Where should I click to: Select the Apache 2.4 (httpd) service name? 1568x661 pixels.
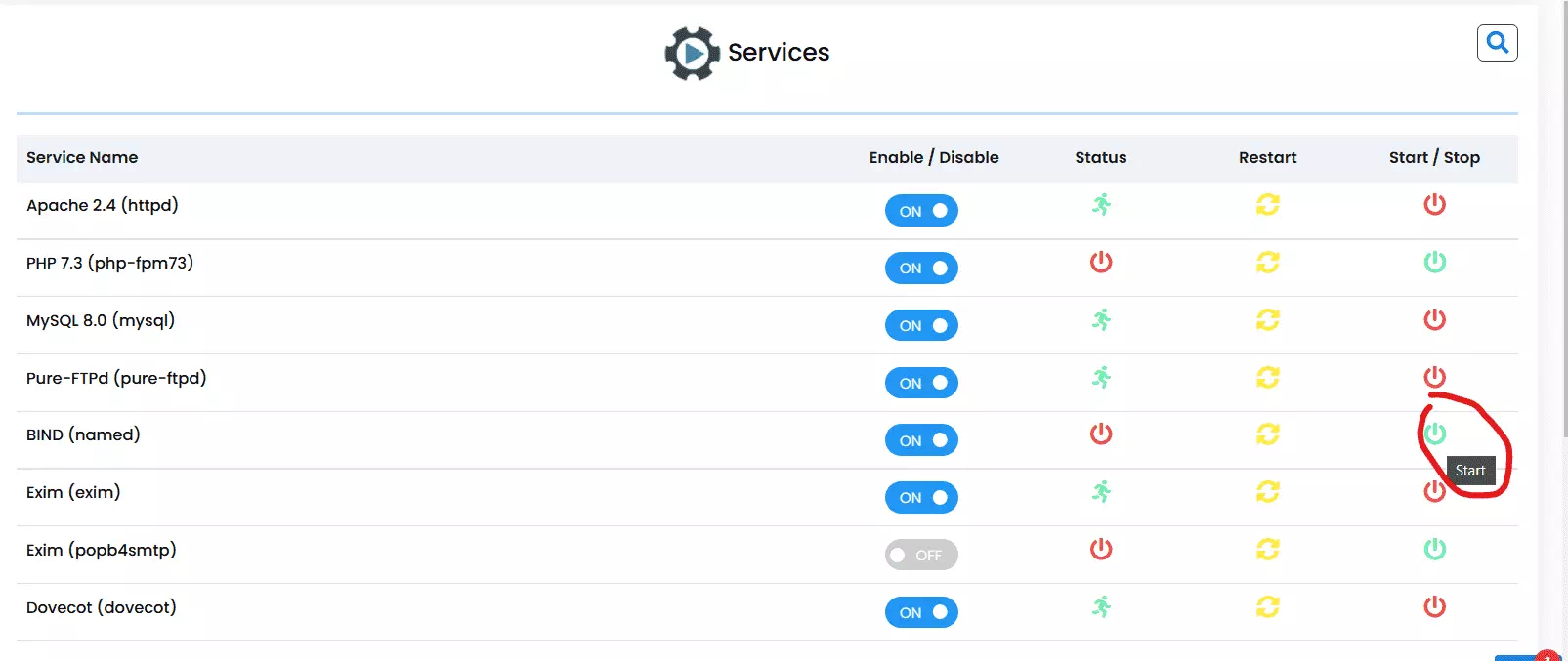tap(103, 205)
